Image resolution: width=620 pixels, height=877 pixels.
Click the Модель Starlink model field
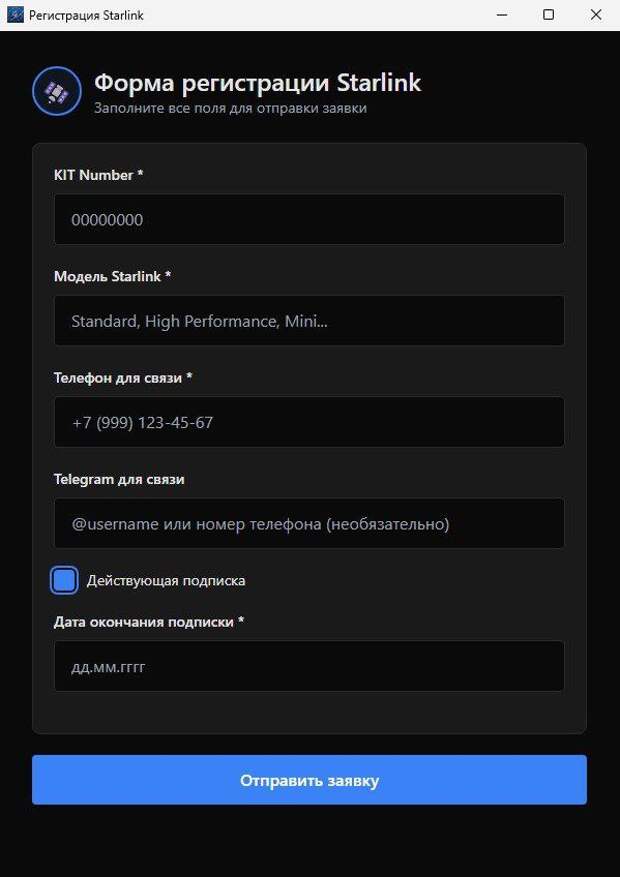[x=308, y=321]
